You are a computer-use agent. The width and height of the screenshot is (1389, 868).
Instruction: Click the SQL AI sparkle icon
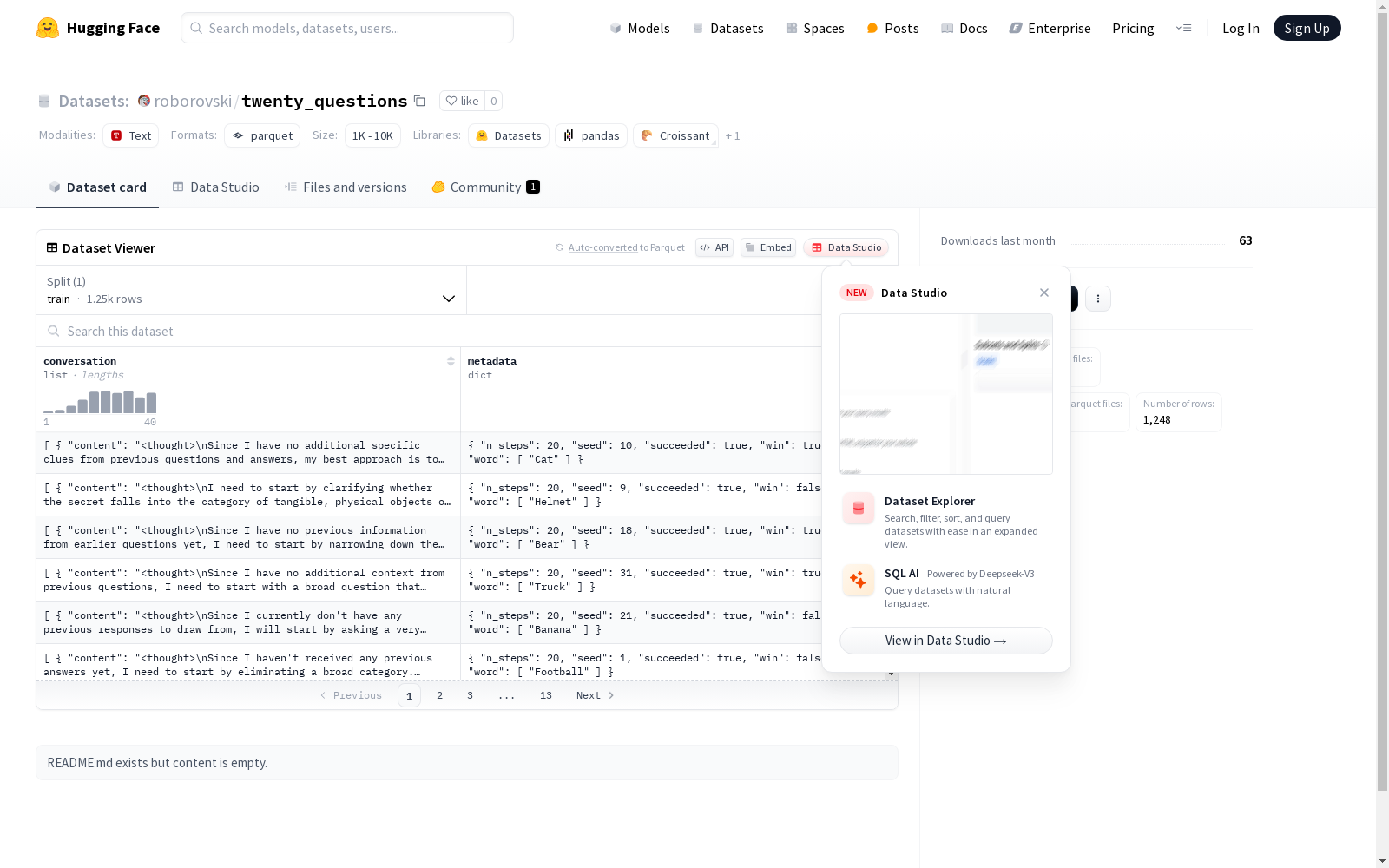pyautogui.click(x=859, y=581)
